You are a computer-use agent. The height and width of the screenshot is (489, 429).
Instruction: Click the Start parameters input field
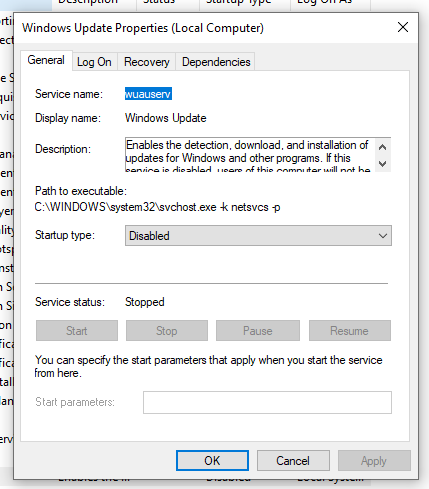click(x=267, y=402)
